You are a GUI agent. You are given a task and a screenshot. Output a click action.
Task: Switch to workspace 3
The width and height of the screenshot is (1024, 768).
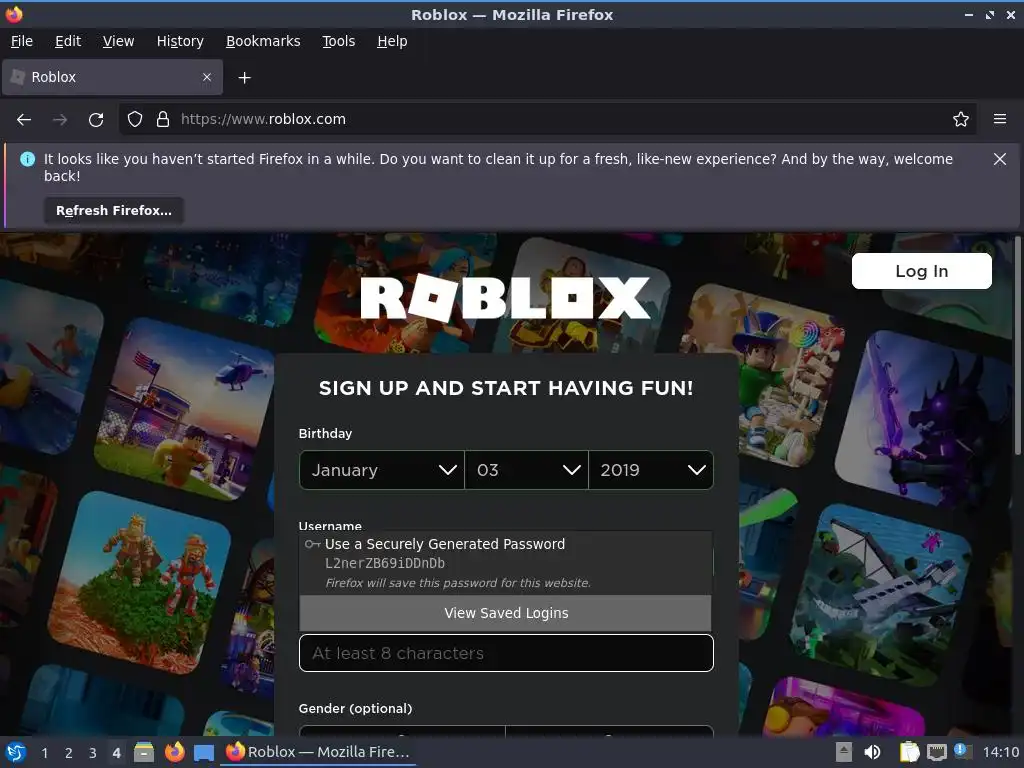[x=93, y=753]
